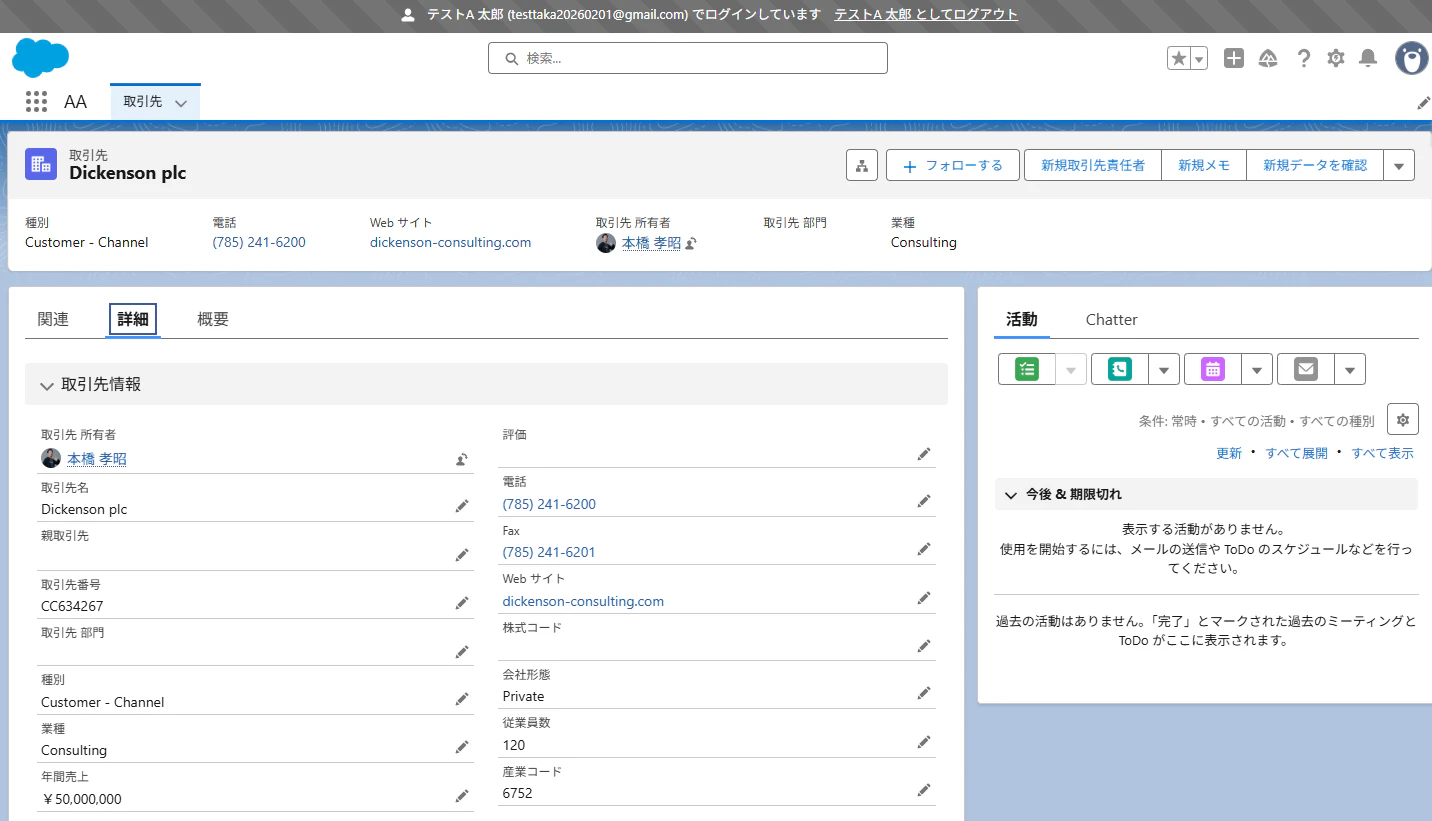The width and height of the screenshot is (1432, 821).
Task: Edit the 株式コード field pencil
Action: click(924, 646)
